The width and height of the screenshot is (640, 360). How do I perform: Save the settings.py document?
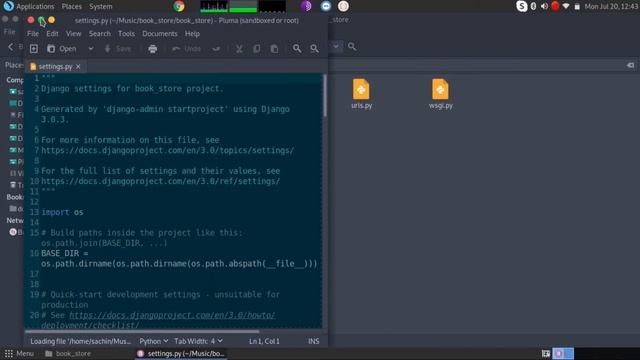(118, 49)
